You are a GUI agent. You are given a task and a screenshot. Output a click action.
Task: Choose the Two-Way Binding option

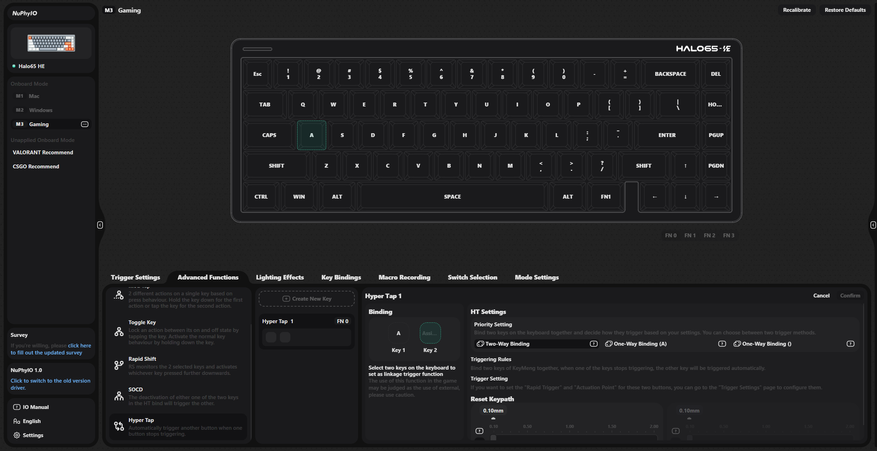point(536,344)
